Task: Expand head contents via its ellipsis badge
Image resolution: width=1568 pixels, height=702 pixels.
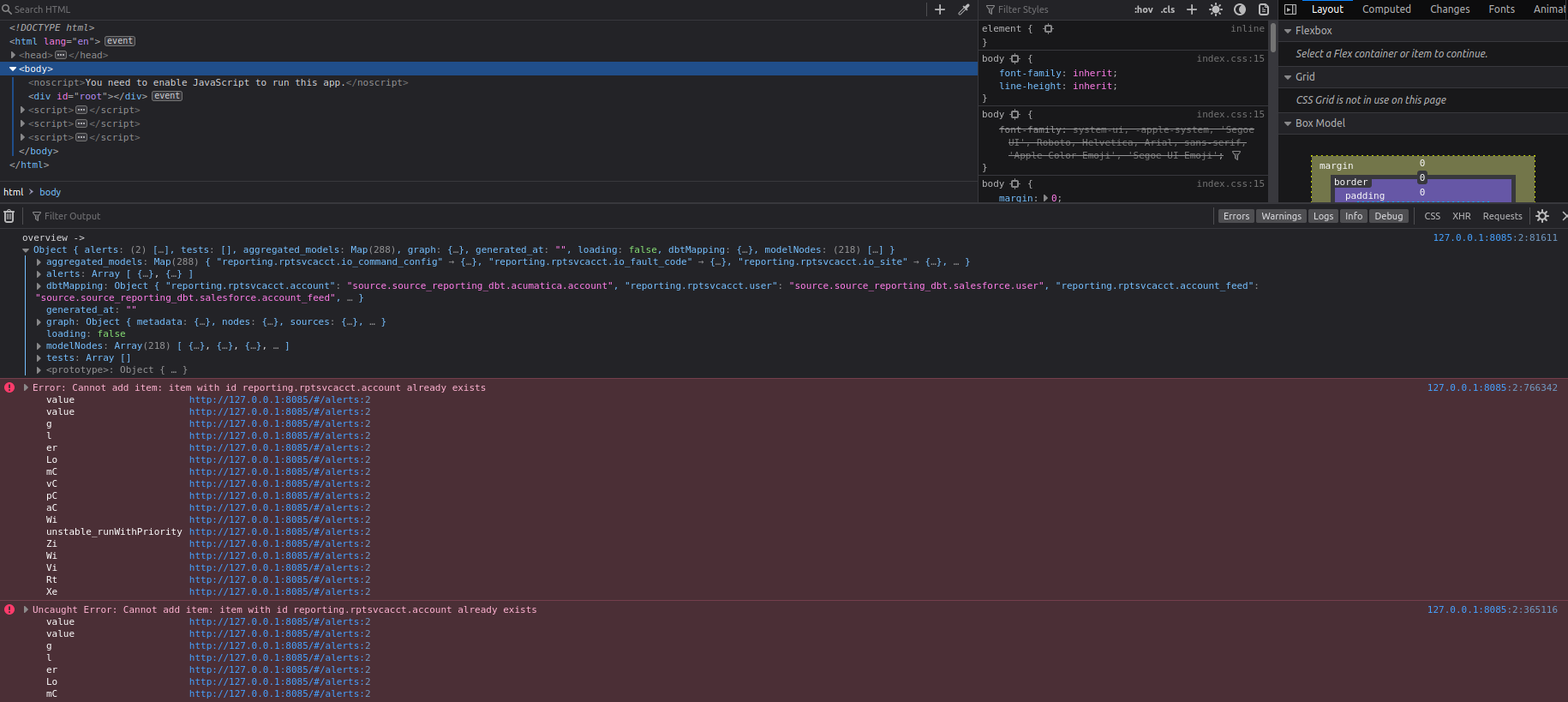Action: click(61, 55)
